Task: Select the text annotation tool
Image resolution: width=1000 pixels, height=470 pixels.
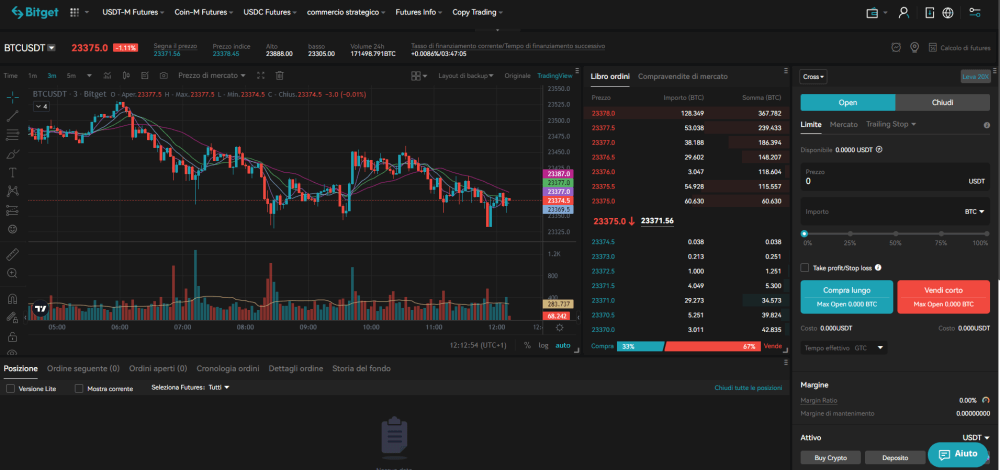Action: pos(12,172)
